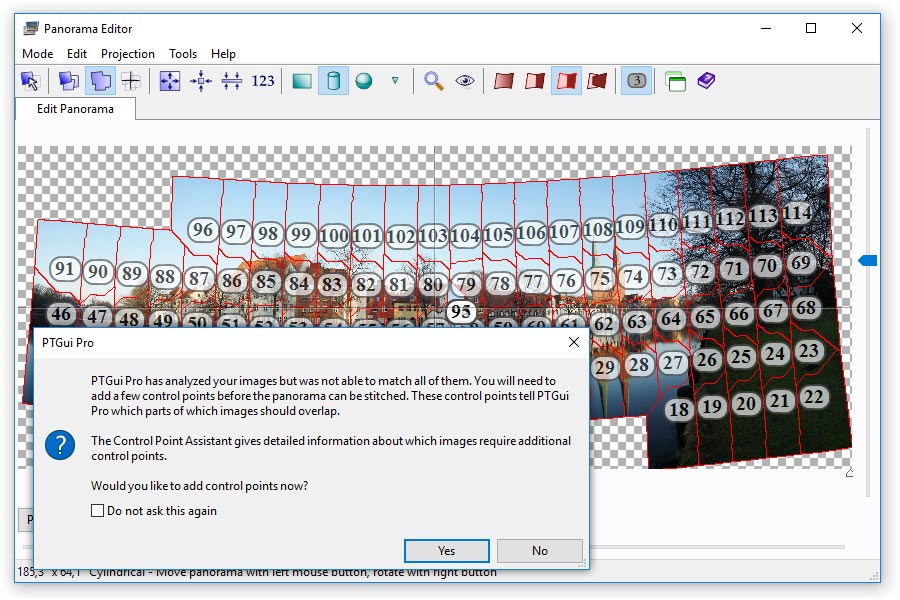Select image number 87 in the panorama

point(199,278)
